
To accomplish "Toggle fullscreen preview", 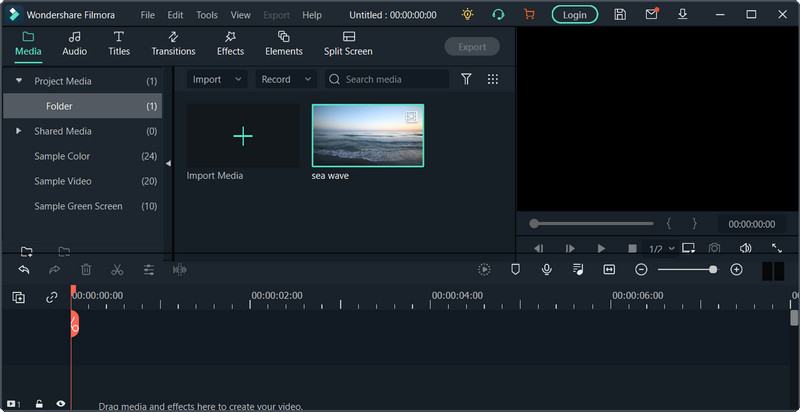I will [777, 248].
